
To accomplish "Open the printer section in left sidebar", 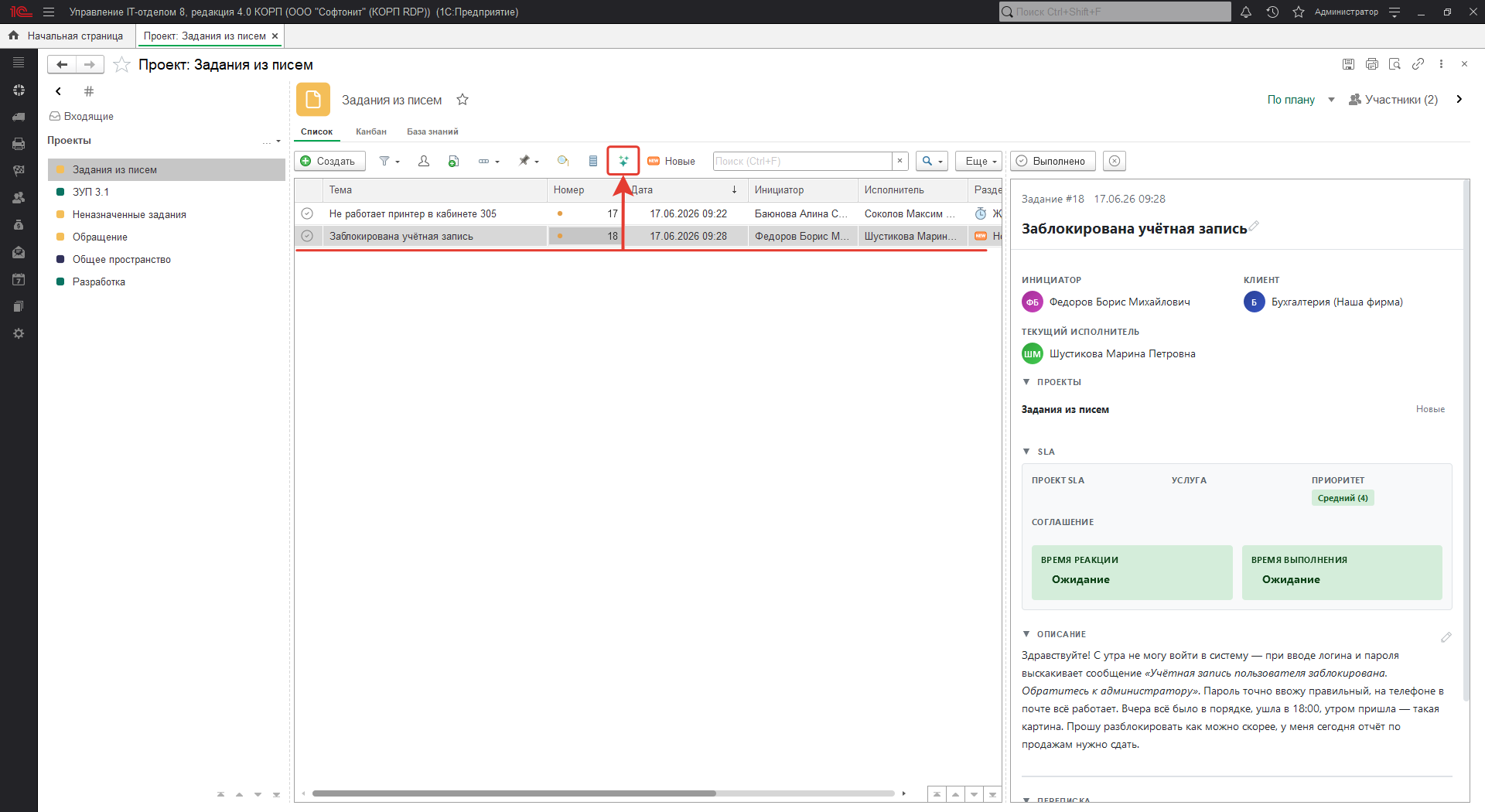I will click(19, 144).
